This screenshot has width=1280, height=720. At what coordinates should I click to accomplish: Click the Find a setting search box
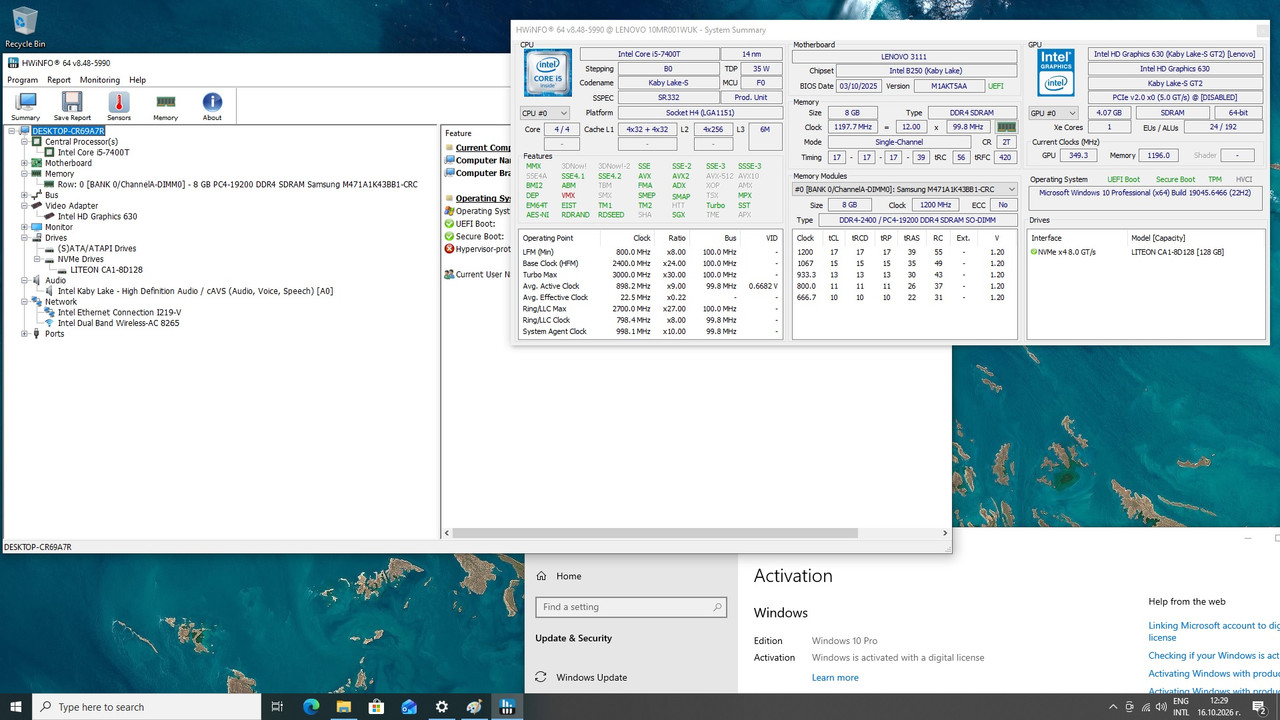tap(630, 607)
